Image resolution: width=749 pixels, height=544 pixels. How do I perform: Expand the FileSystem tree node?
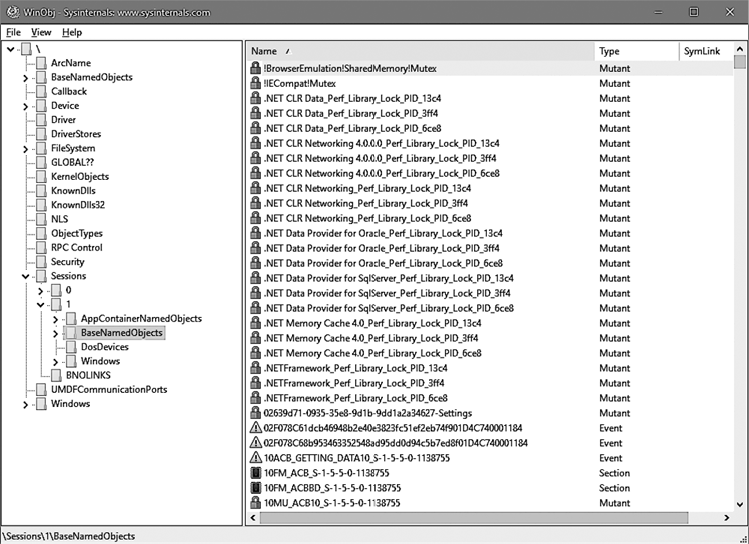point(25,149)
